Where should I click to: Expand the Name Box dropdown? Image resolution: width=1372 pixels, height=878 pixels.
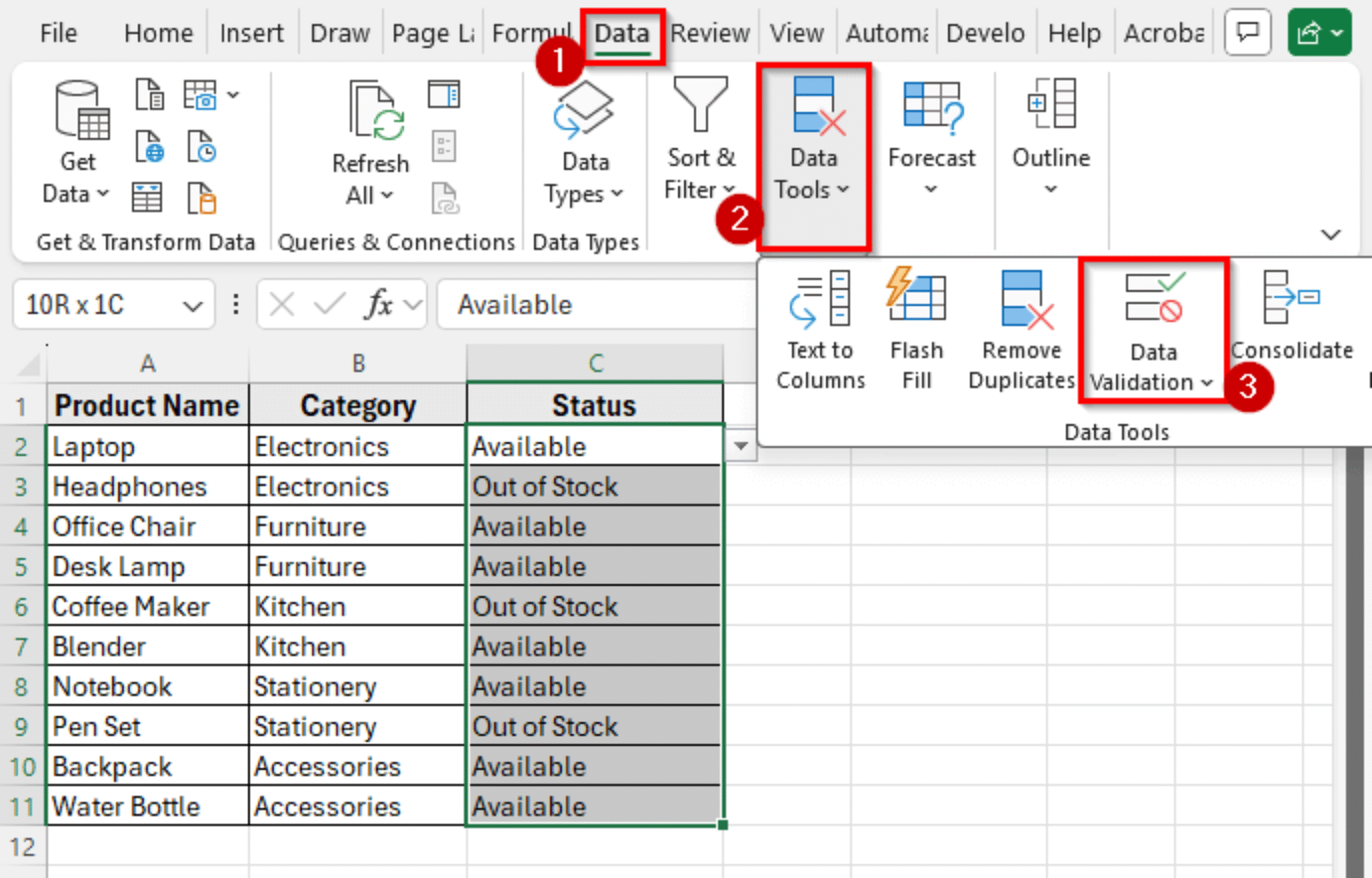pos(192,307)
